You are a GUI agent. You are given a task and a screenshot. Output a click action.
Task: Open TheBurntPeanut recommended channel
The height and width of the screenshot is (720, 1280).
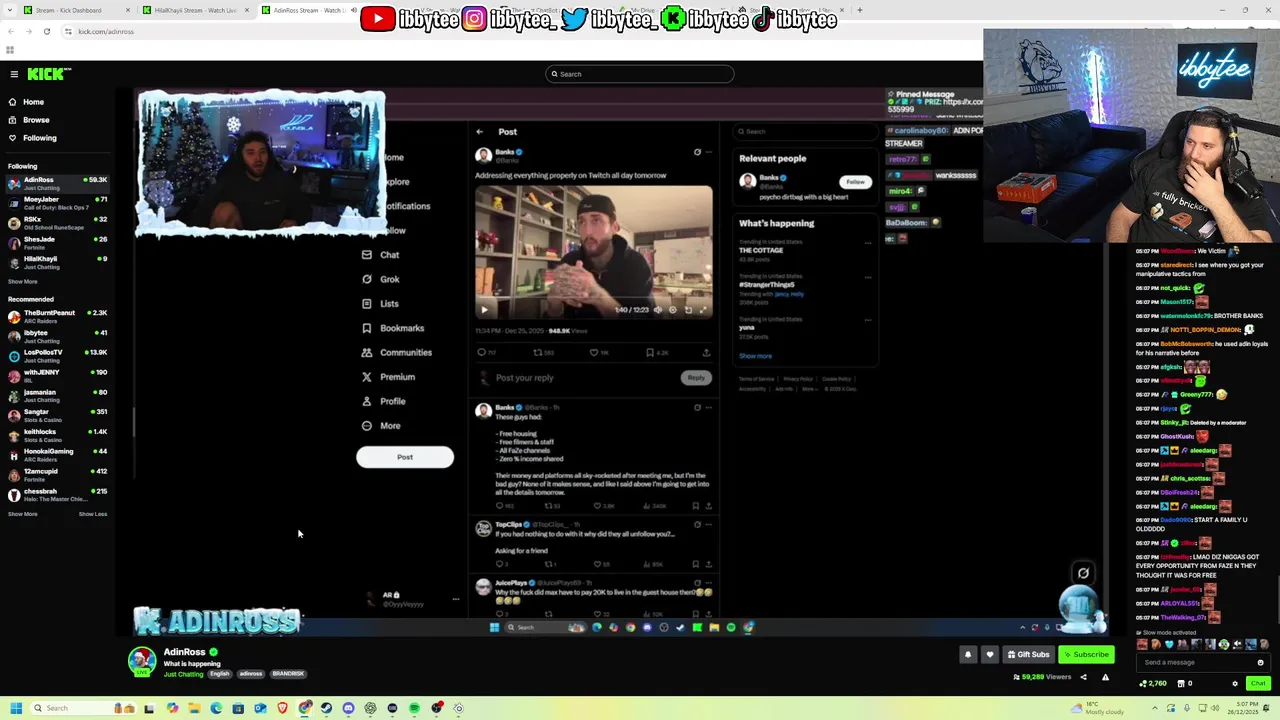57,316
